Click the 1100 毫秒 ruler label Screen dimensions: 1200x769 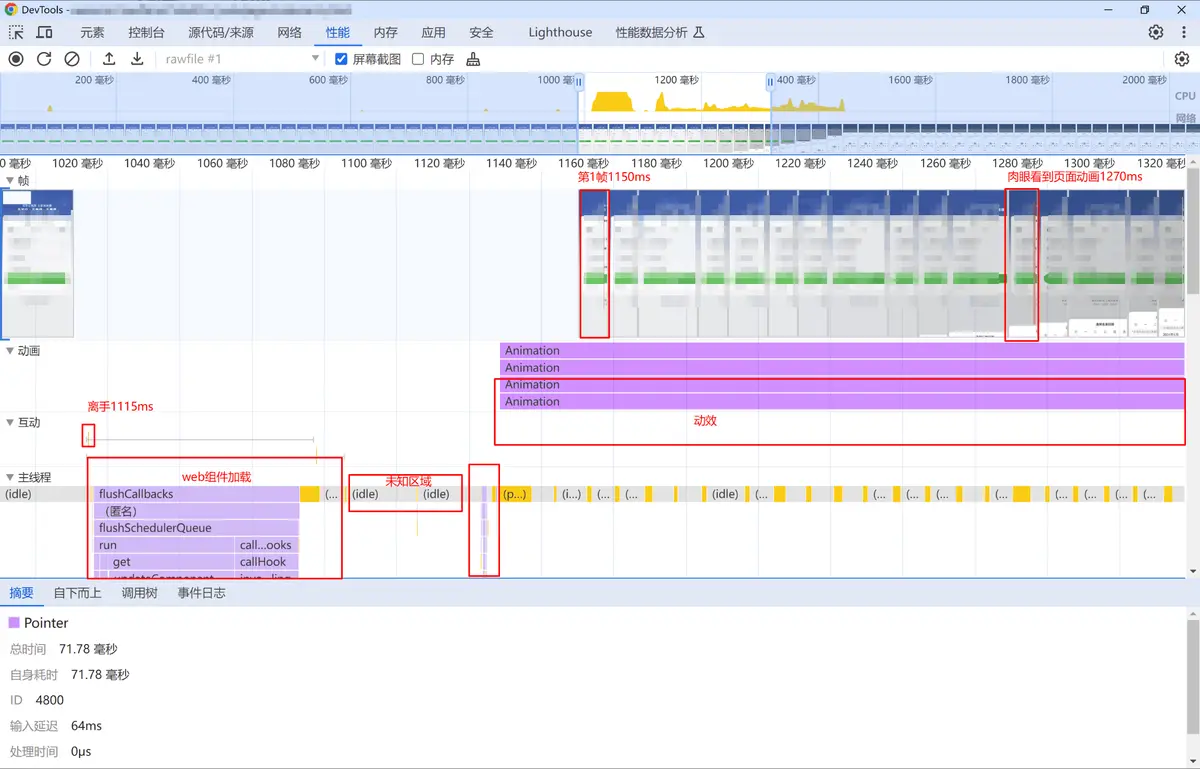[368, 163]
